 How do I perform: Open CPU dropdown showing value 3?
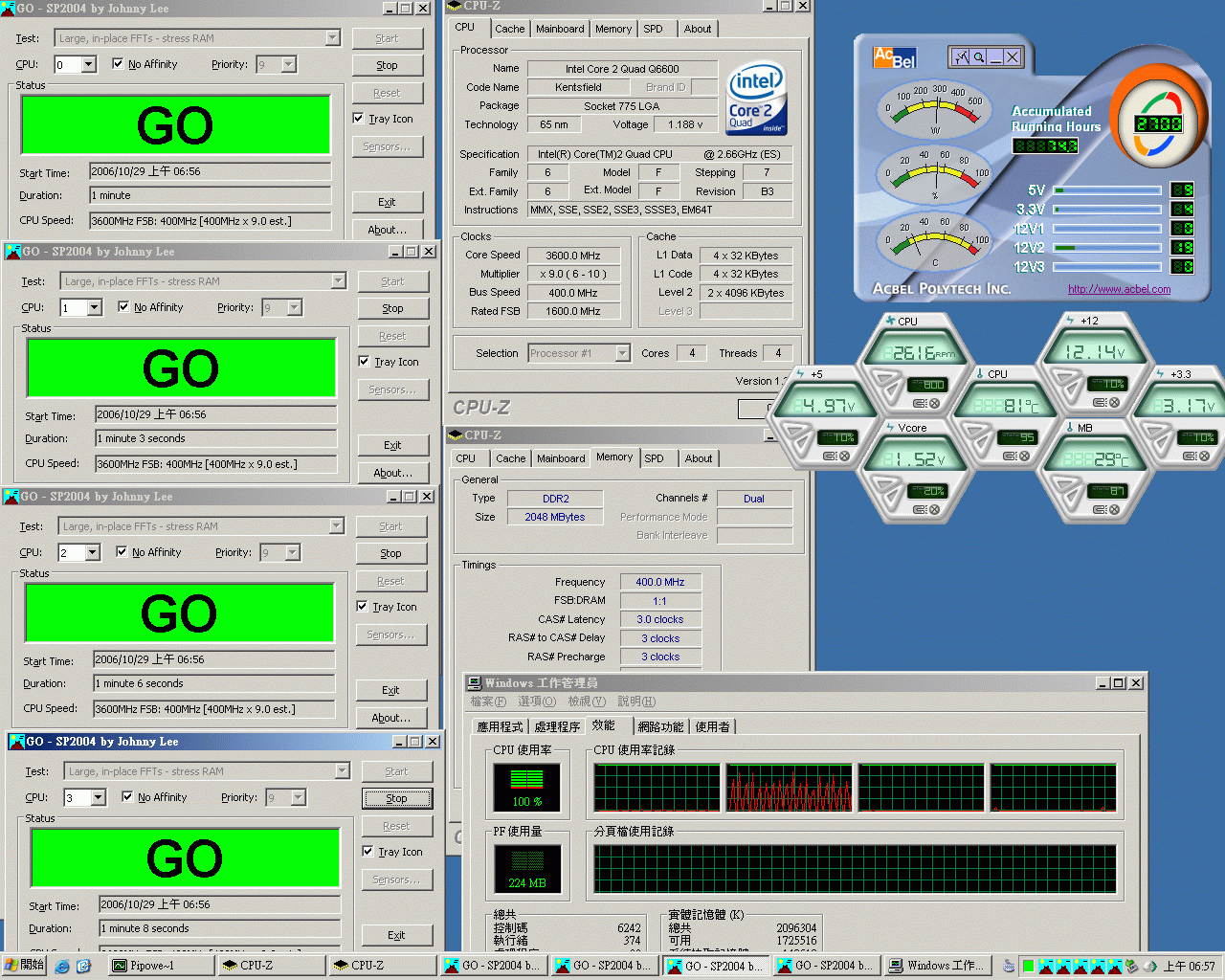(99, 798)
